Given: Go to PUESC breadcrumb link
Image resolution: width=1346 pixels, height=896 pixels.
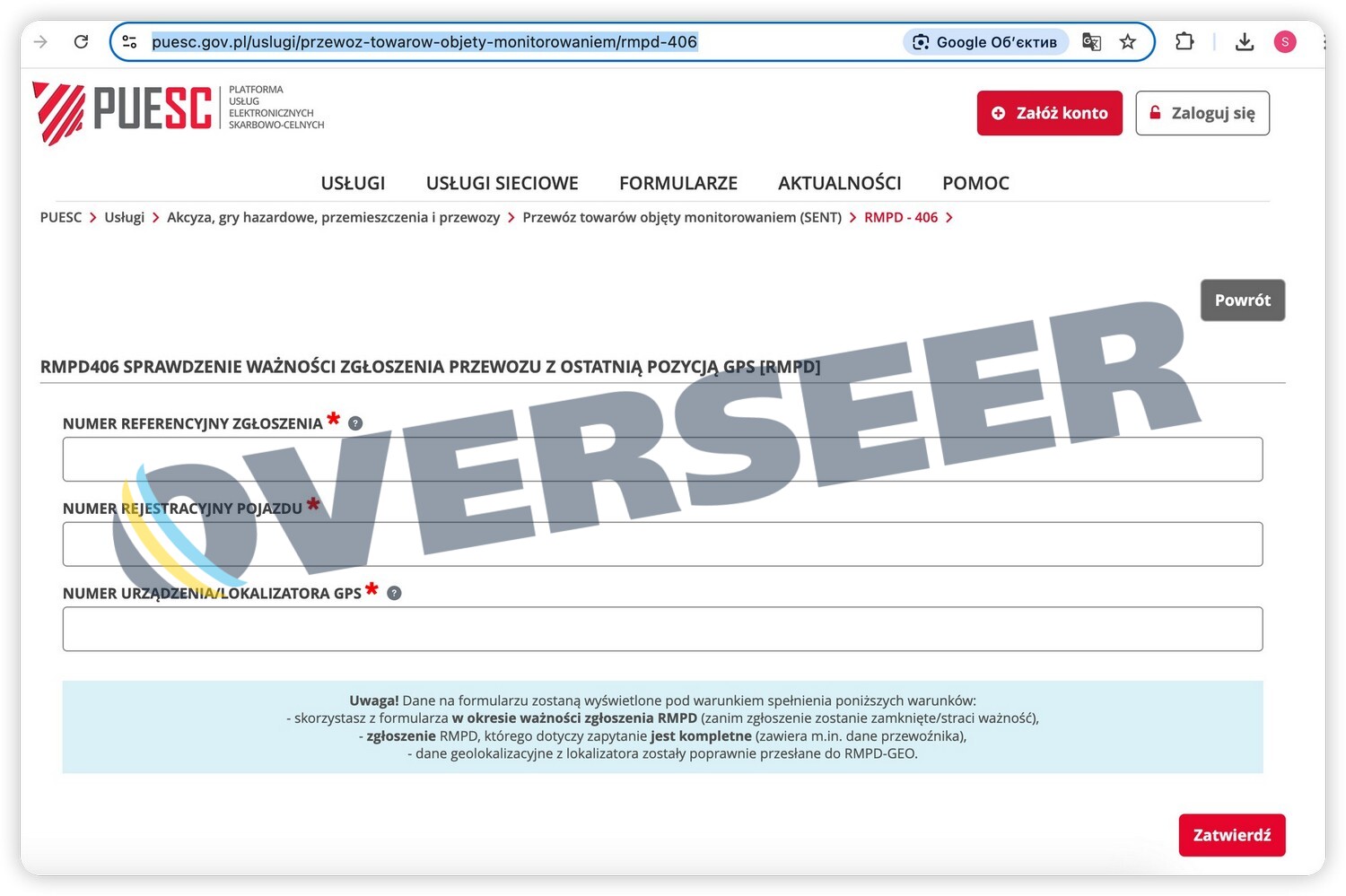Looking at the screenshot, I should tap(61, 217).
